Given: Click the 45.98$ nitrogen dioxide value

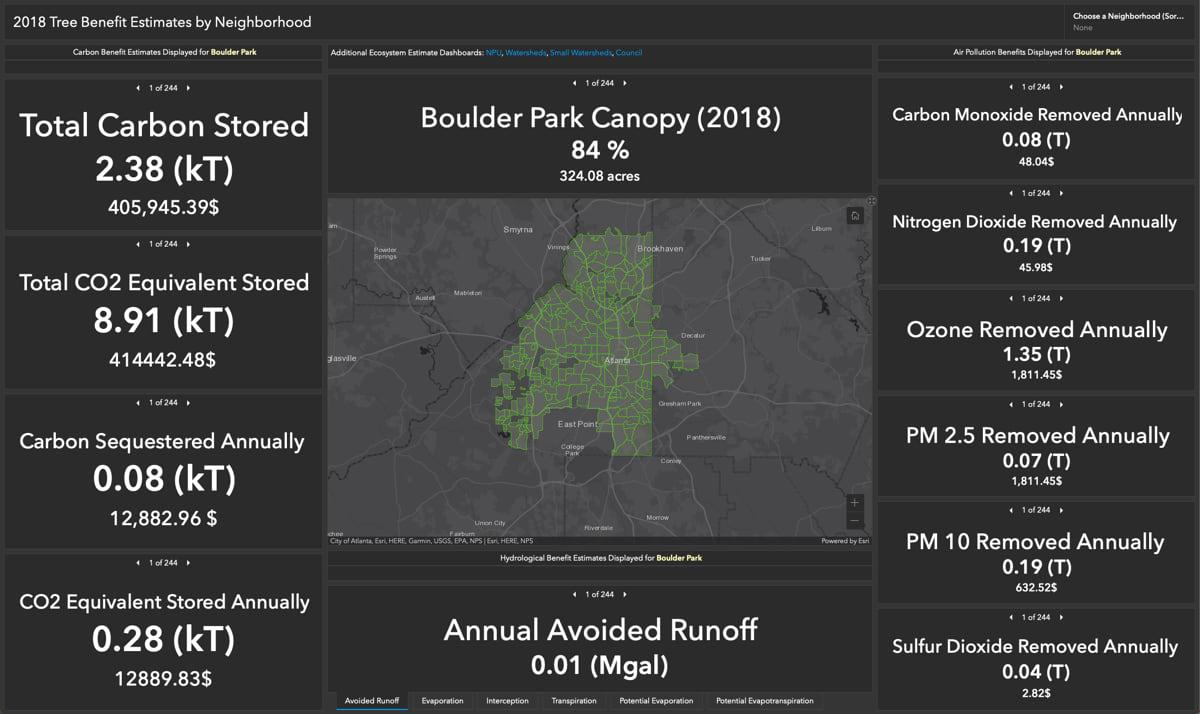Looking at the screenshot, I should [x=1036, y=267].
